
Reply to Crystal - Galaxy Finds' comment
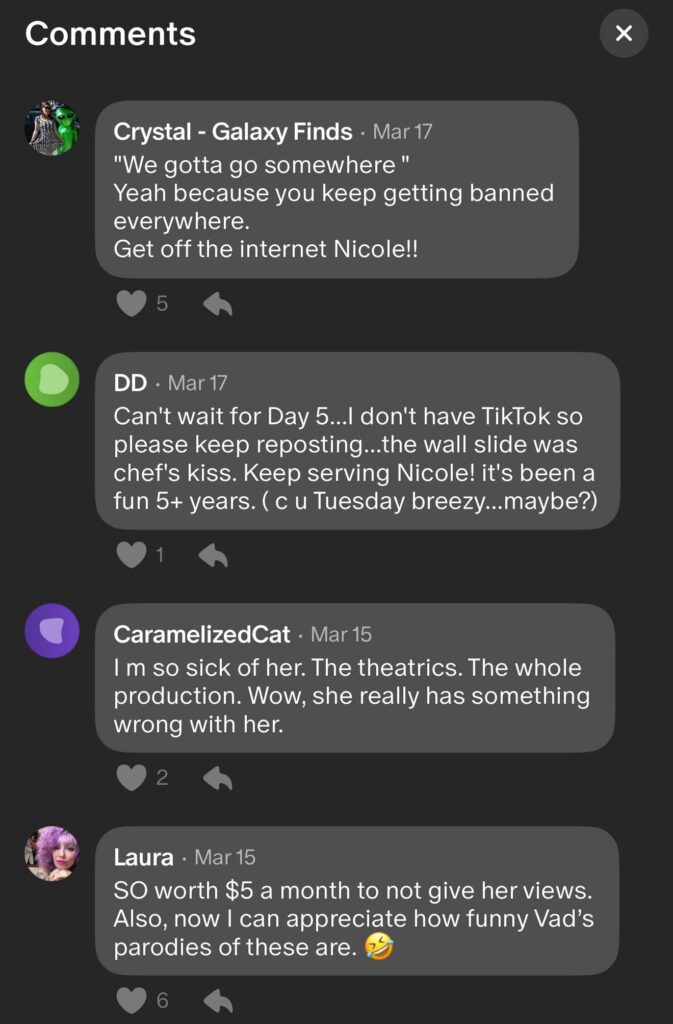(x=217, y=304)
